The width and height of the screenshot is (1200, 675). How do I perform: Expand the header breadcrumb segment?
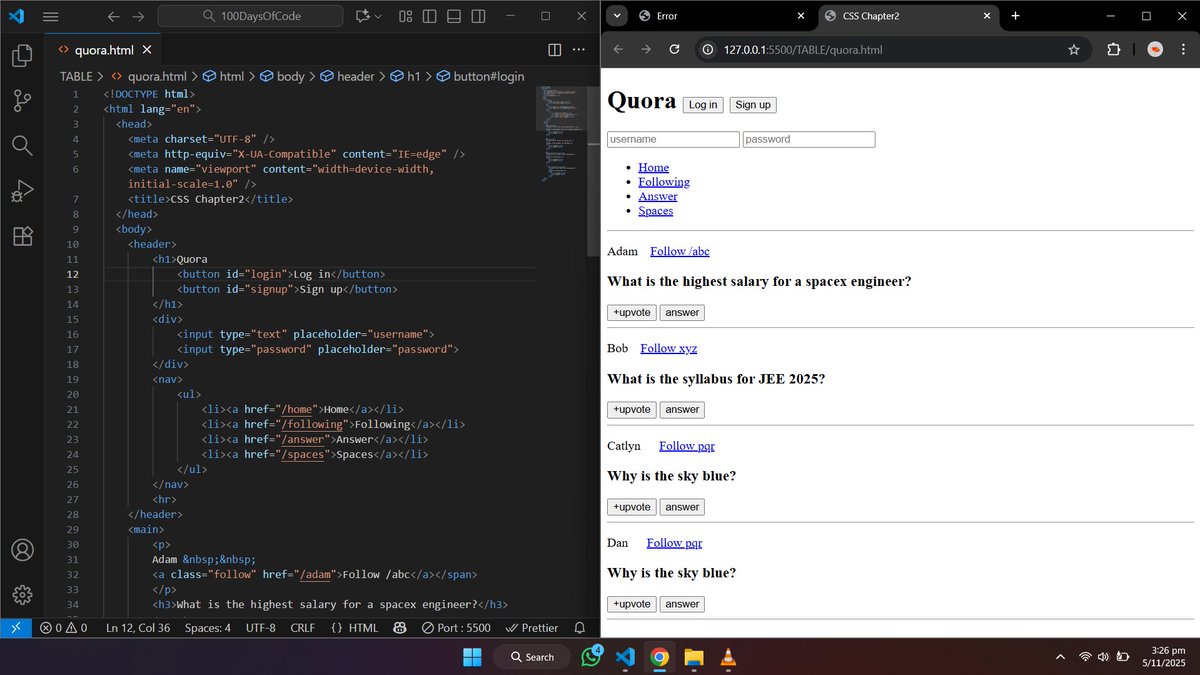click(x=347, y=76)
